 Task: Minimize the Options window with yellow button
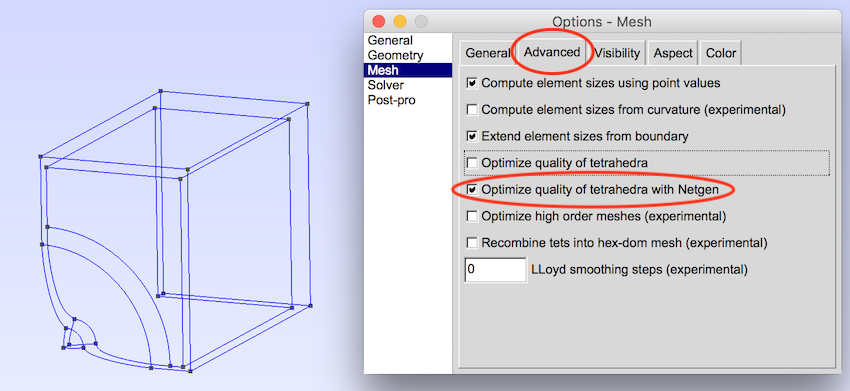click(400, 22)
